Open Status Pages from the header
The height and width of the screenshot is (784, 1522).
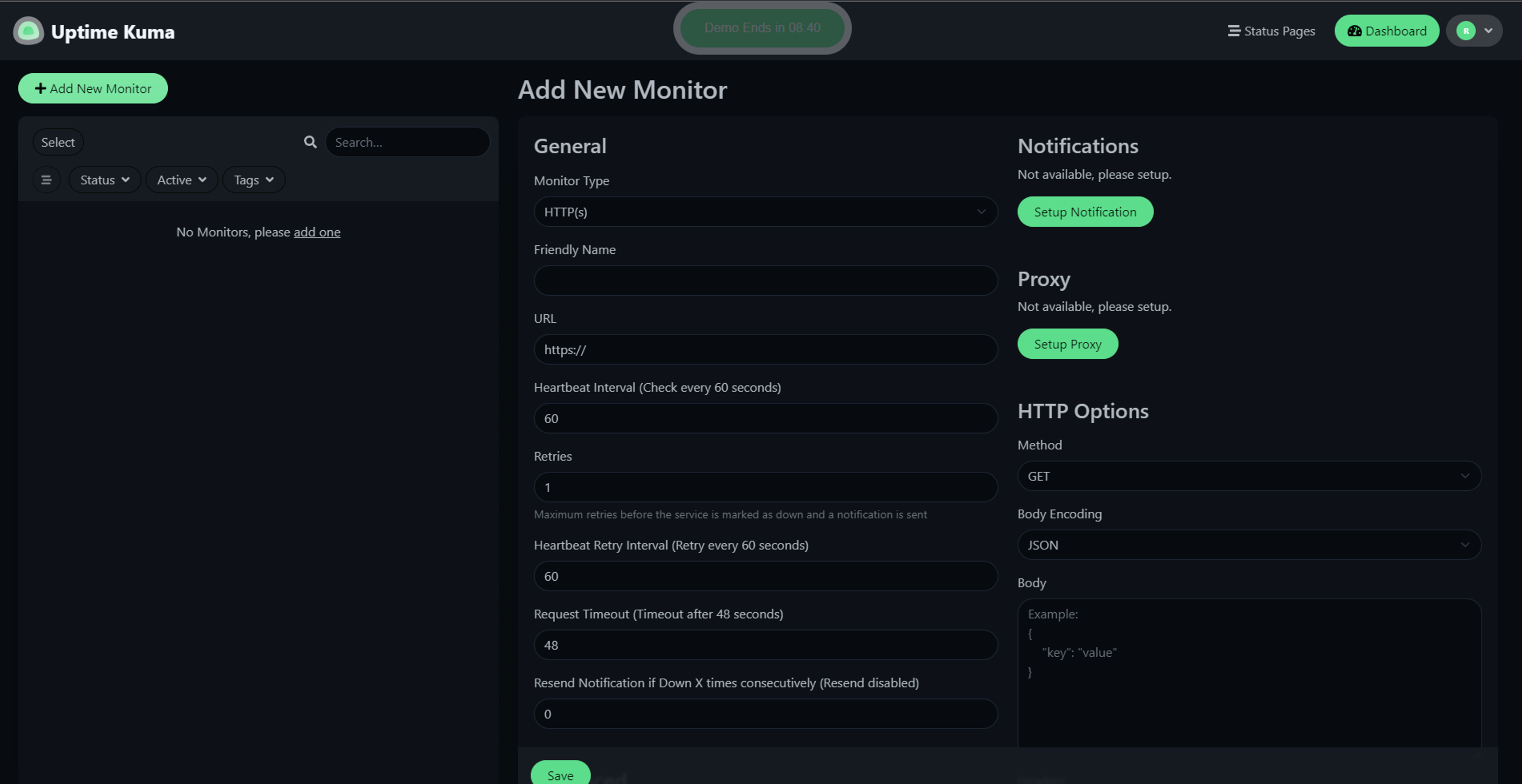tap(1272, 31)
